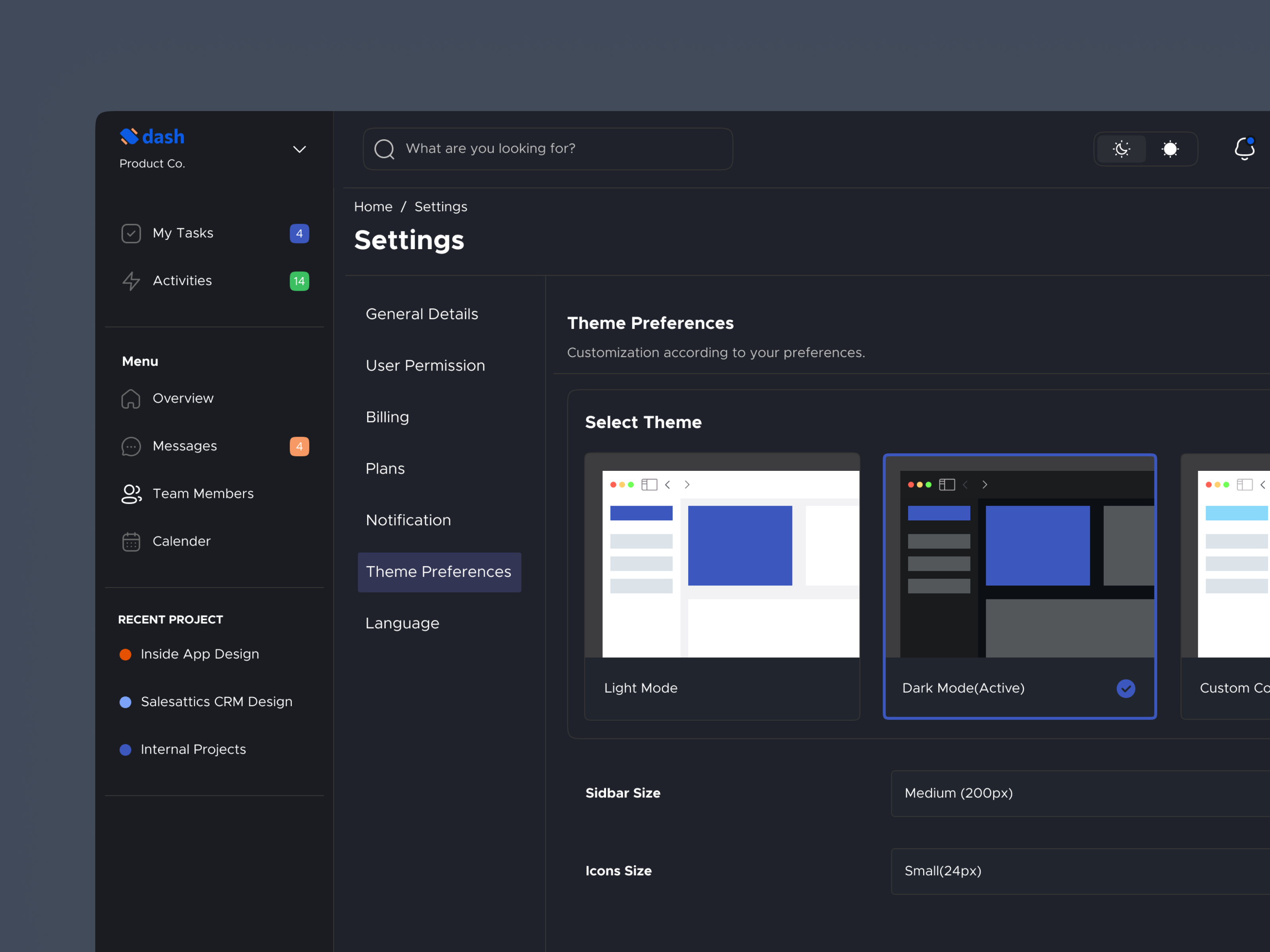Switch to the Theme Preferences tab
Viewport: 1270px width, 952px height.
click(x=439, y=572)
